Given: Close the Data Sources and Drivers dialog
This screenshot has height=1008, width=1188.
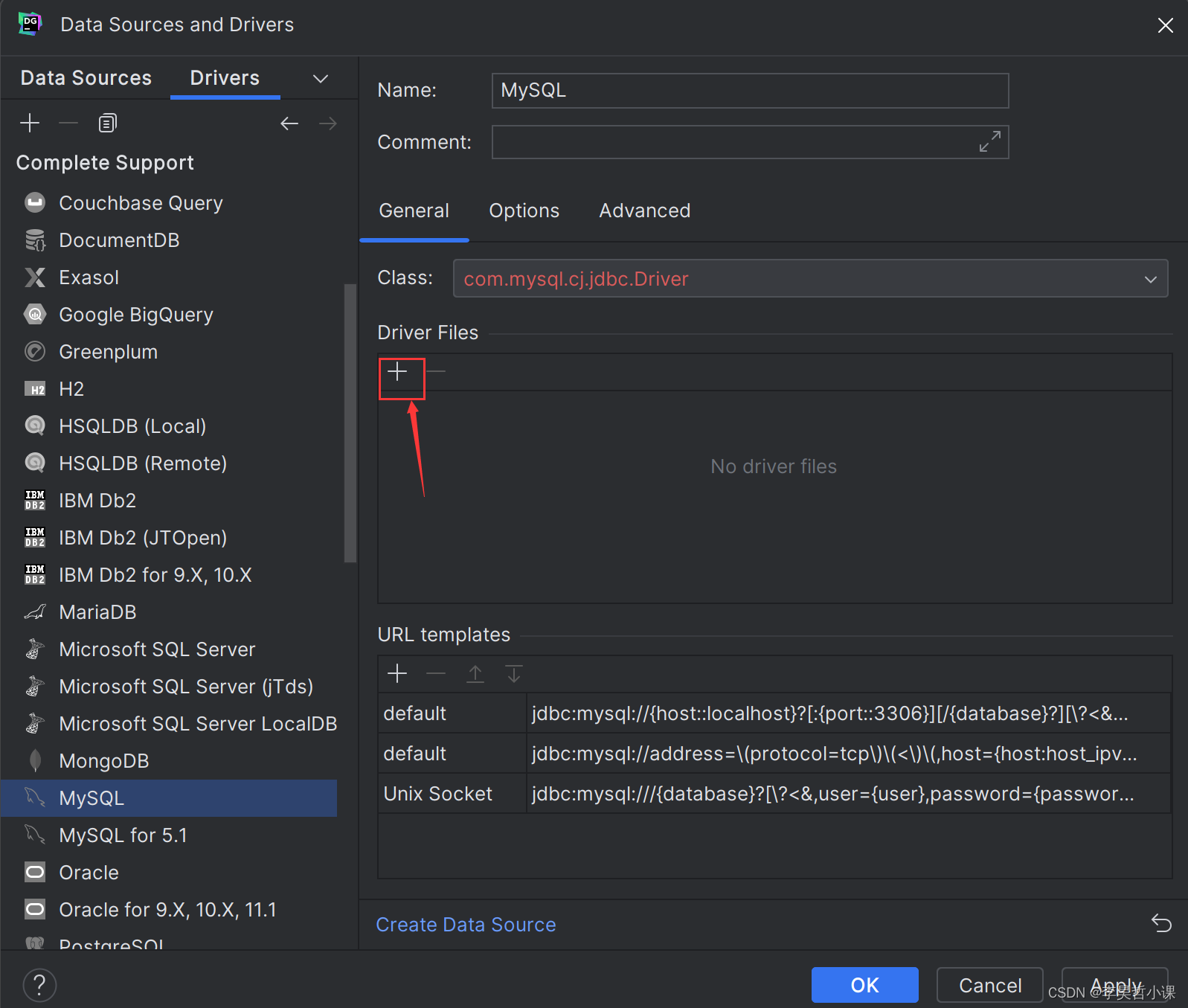Looking at the screenshot, I should pyautogui.click(x=1165, y=25).
